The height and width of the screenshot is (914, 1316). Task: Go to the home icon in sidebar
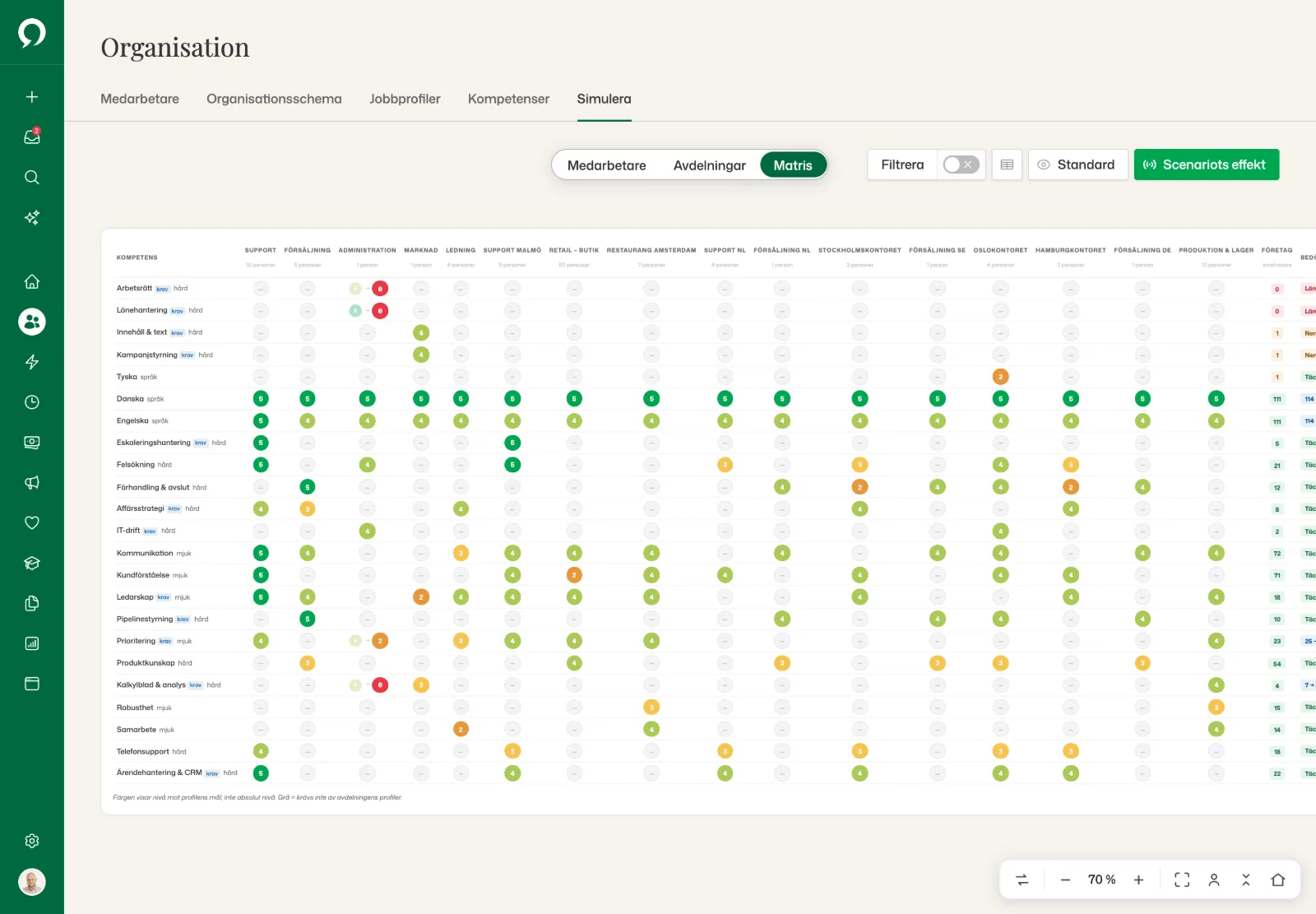pos(31,281)
